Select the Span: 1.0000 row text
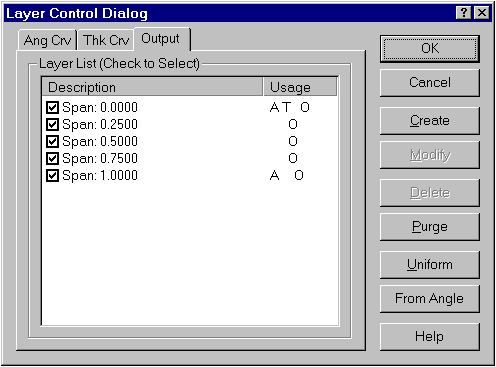 100,175
